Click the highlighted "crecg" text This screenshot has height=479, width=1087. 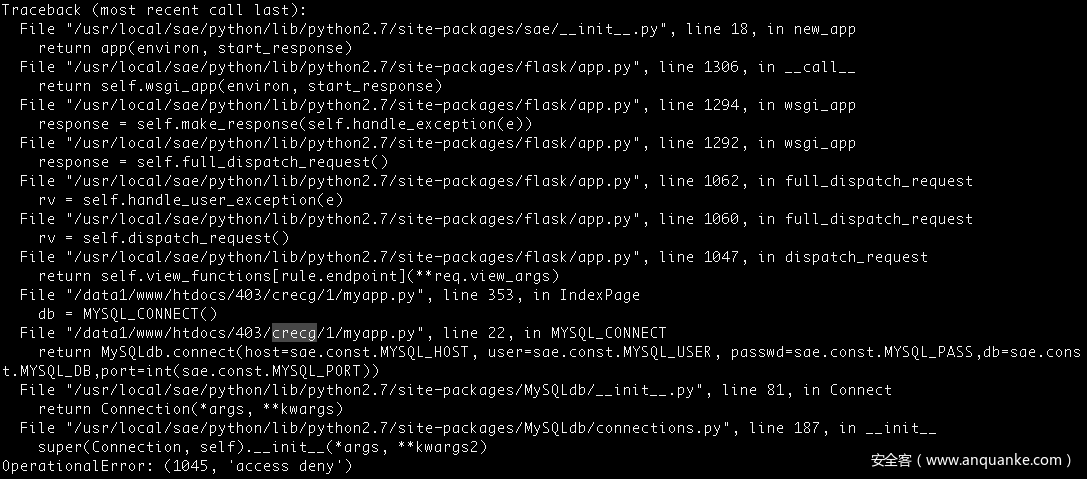[x=294, y=332]
